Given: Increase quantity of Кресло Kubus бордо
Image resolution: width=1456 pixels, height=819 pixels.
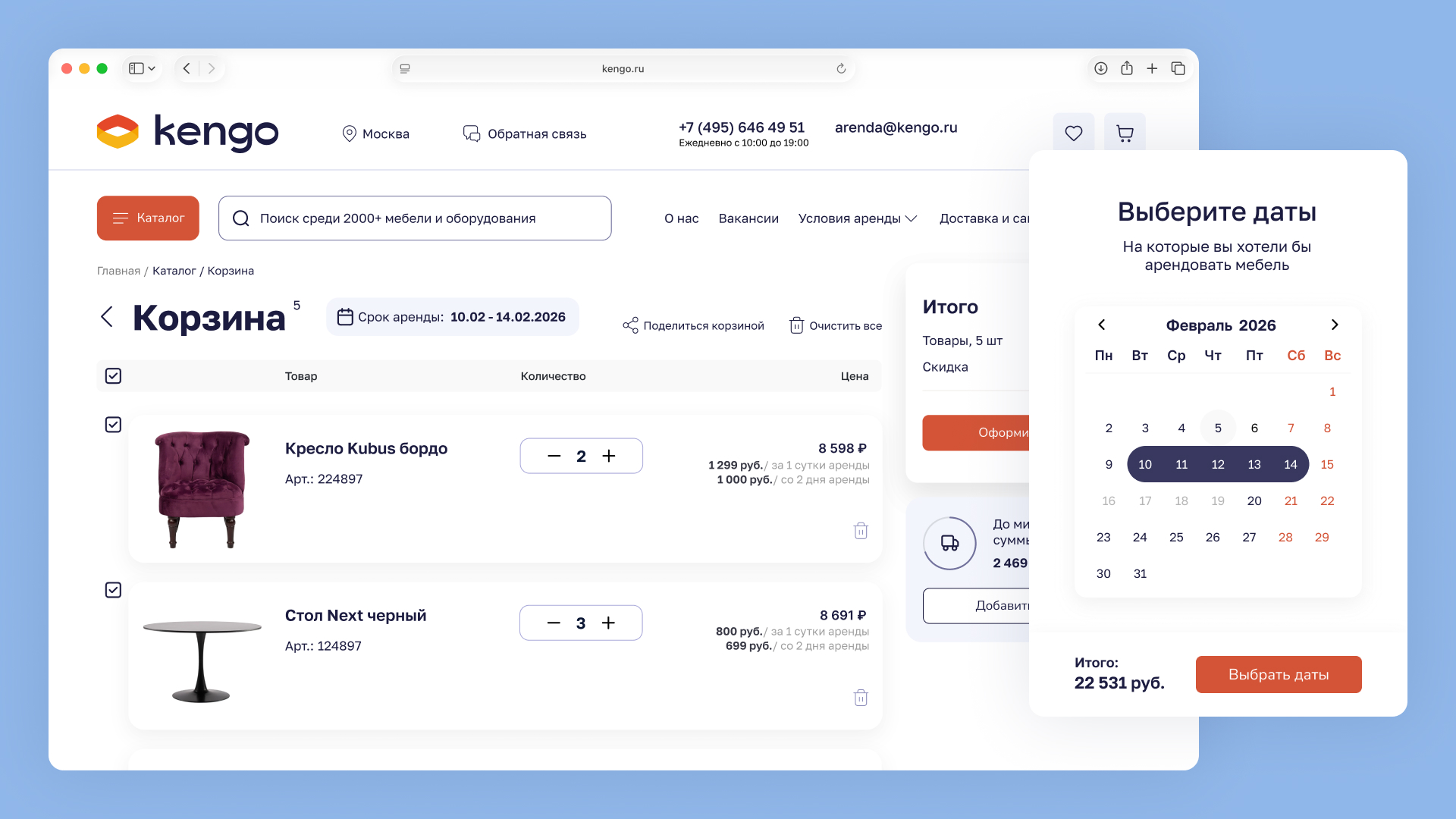Looking at the screenshot, I should [x=609, y=456].
